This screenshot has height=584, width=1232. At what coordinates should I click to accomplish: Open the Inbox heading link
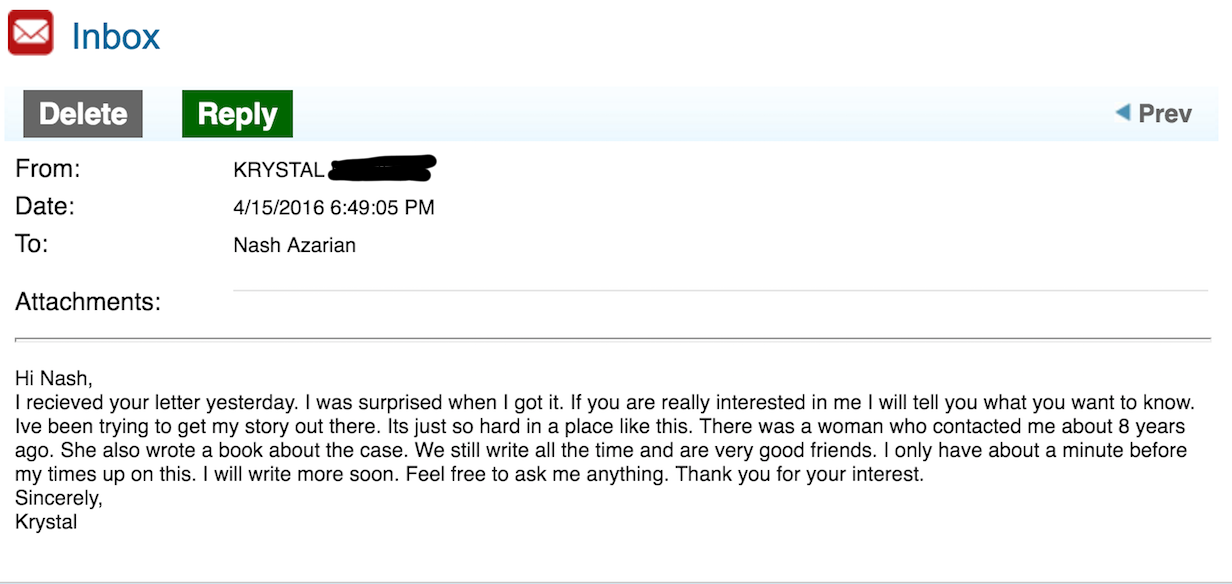(116, 37)
